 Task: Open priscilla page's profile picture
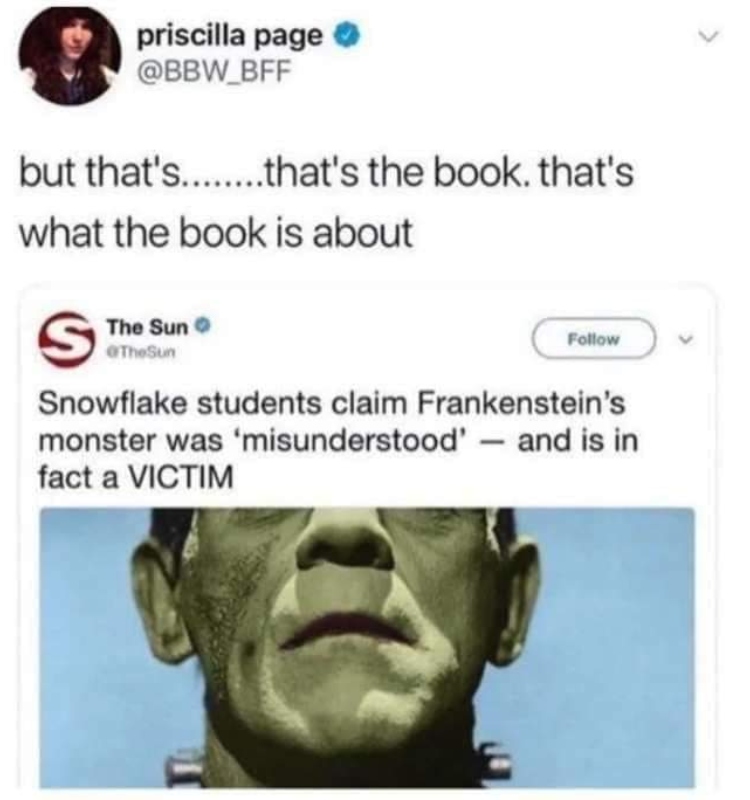pyautogui.click(x=70, y=55)
